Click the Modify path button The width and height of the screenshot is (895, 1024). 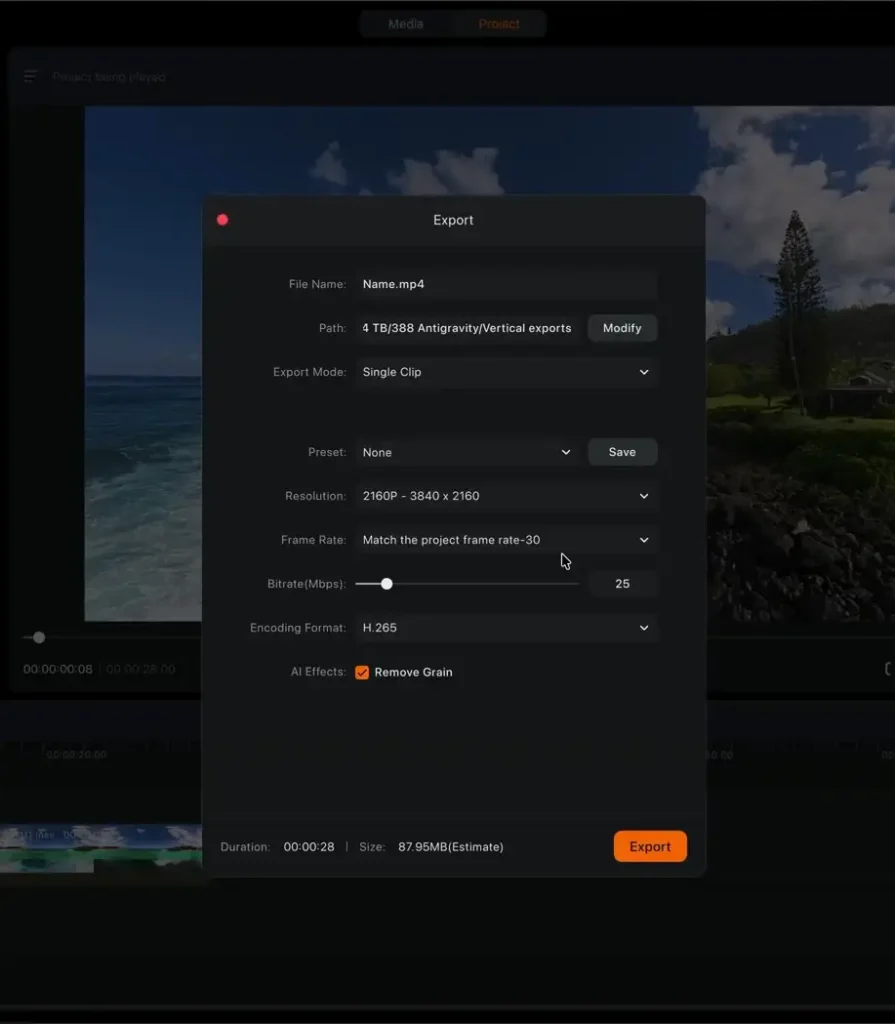[x=622, y=328]
